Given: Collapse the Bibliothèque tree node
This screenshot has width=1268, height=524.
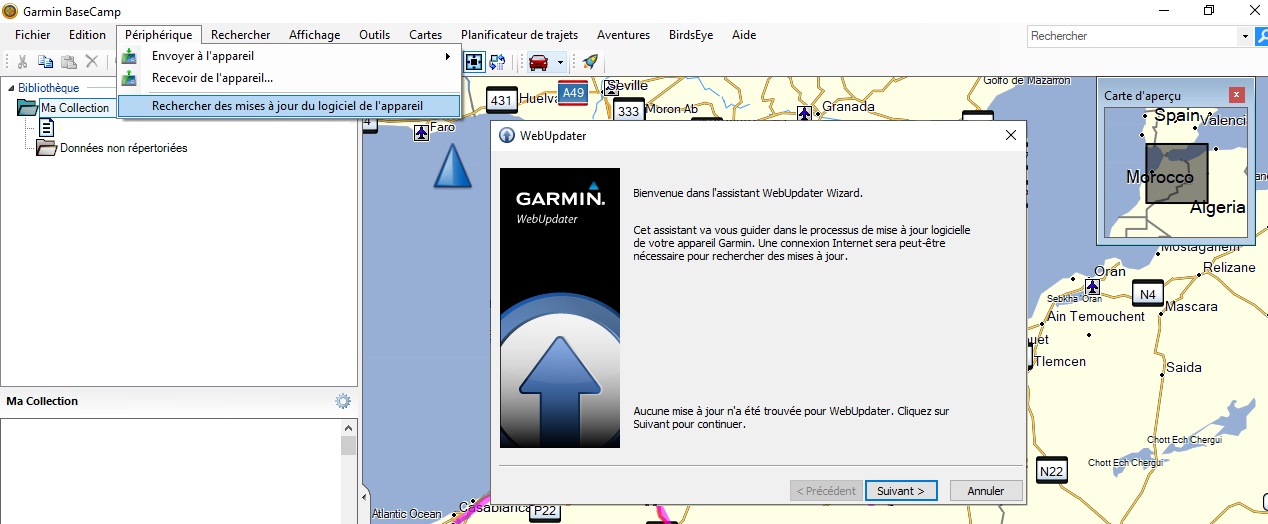Looking at the screenshot, I should tap(9, 88).
